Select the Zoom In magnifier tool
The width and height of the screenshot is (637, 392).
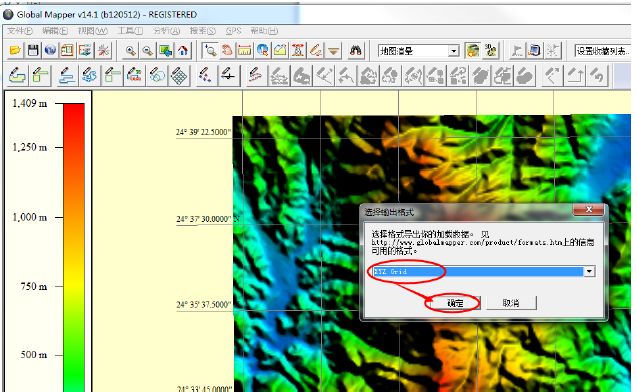coord(130,51)
